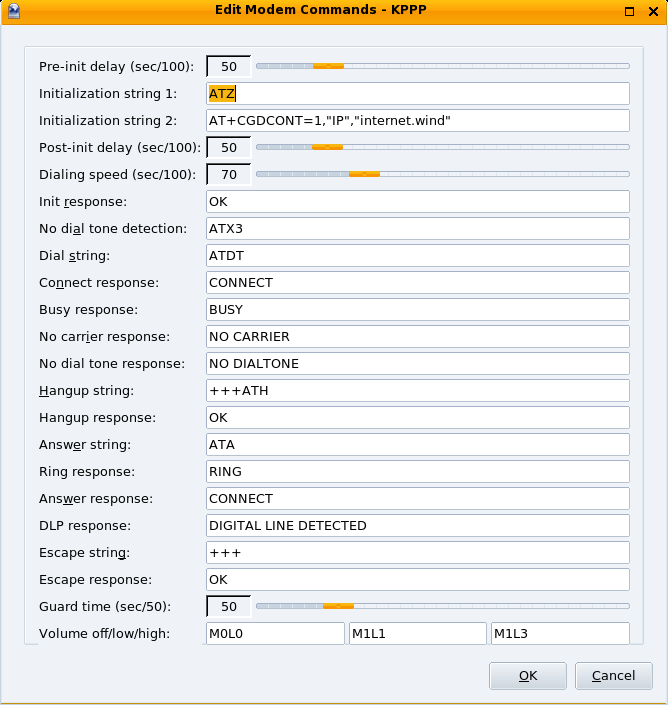Click the 'Guard time (sec/50):' label
Viewport: 668px width, 705px height.
tap(105, 607)
